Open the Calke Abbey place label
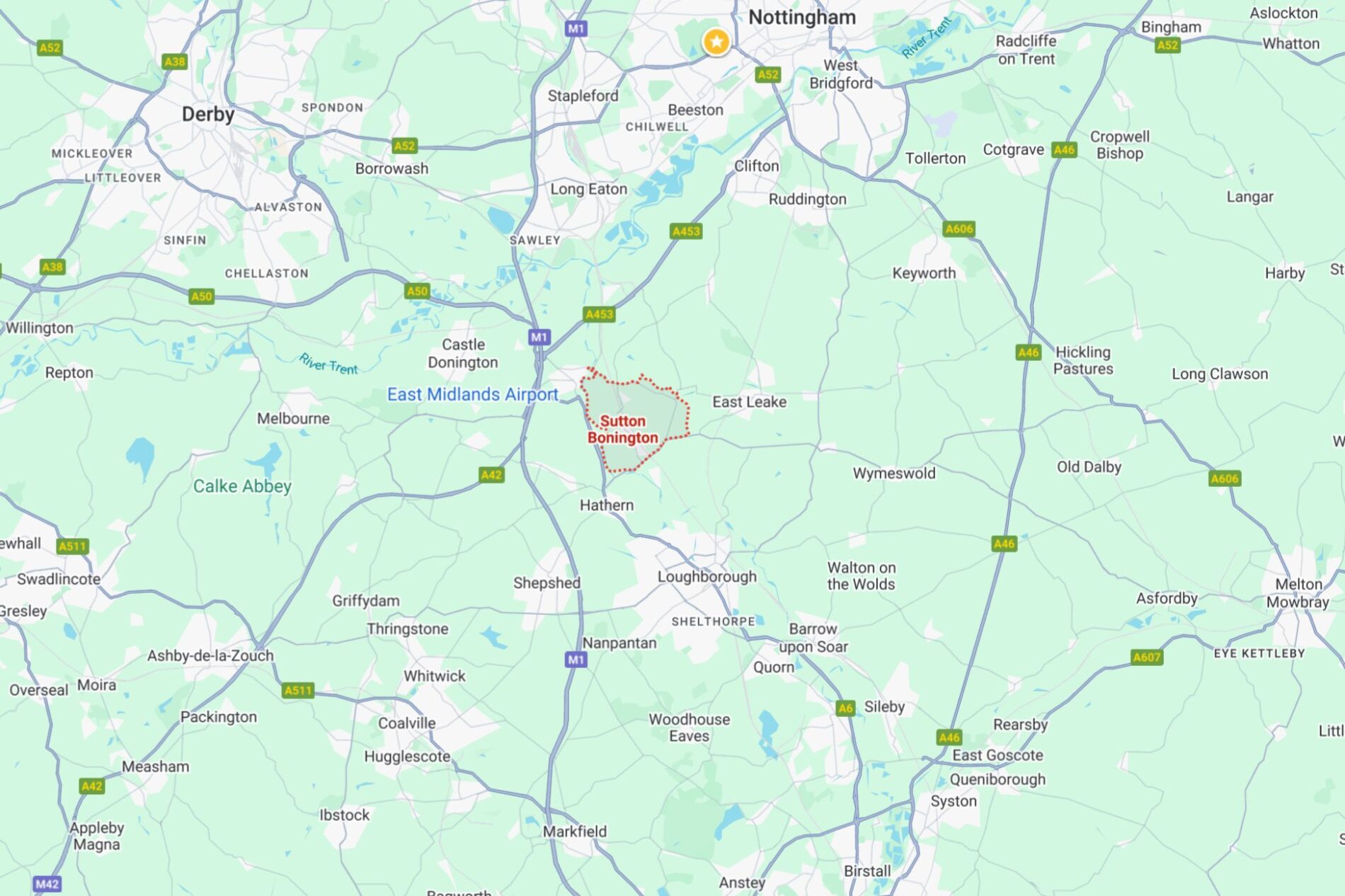 click(242, 486)
